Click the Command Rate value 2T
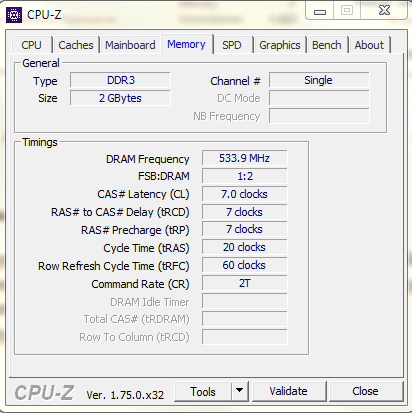Viewport: 412px width, 413px height. [244, 283]
